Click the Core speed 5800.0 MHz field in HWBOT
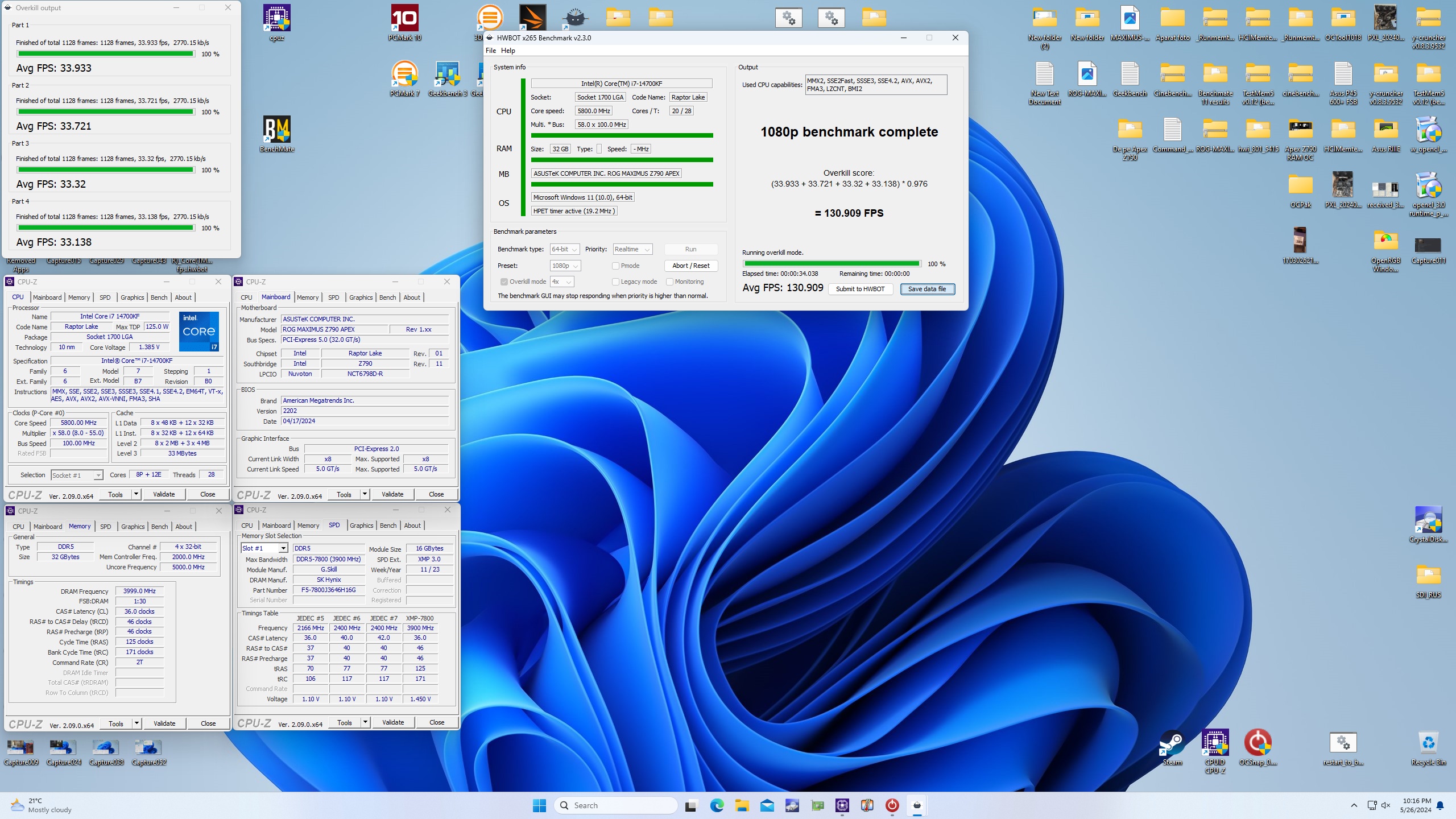The width and height of the screenshot is (1456, 819). [x=594, y=111]
